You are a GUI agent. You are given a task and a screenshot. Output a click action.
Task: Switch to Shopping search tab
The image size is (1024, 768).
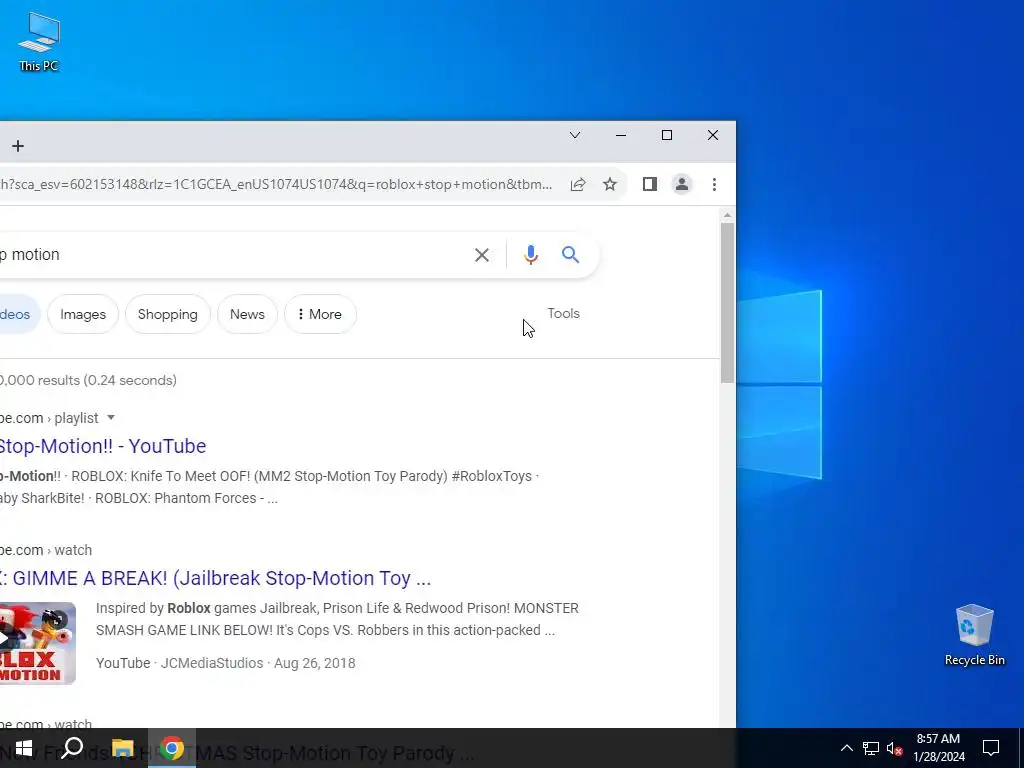168,314
